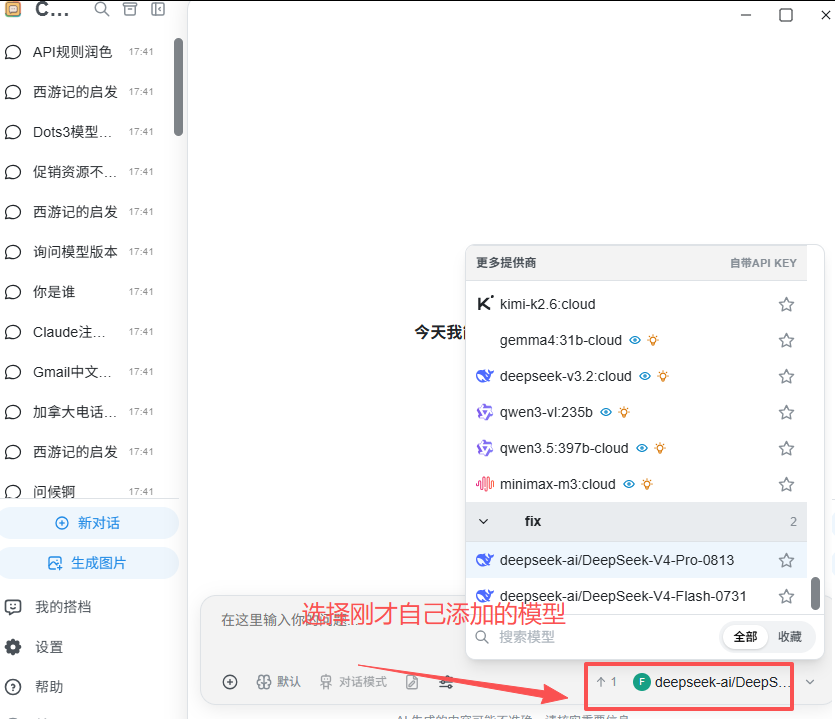This screenshot has width=835, height=719.
Task: Favorite qwen3-vl:235b with its star
Action: pos(786,412)
